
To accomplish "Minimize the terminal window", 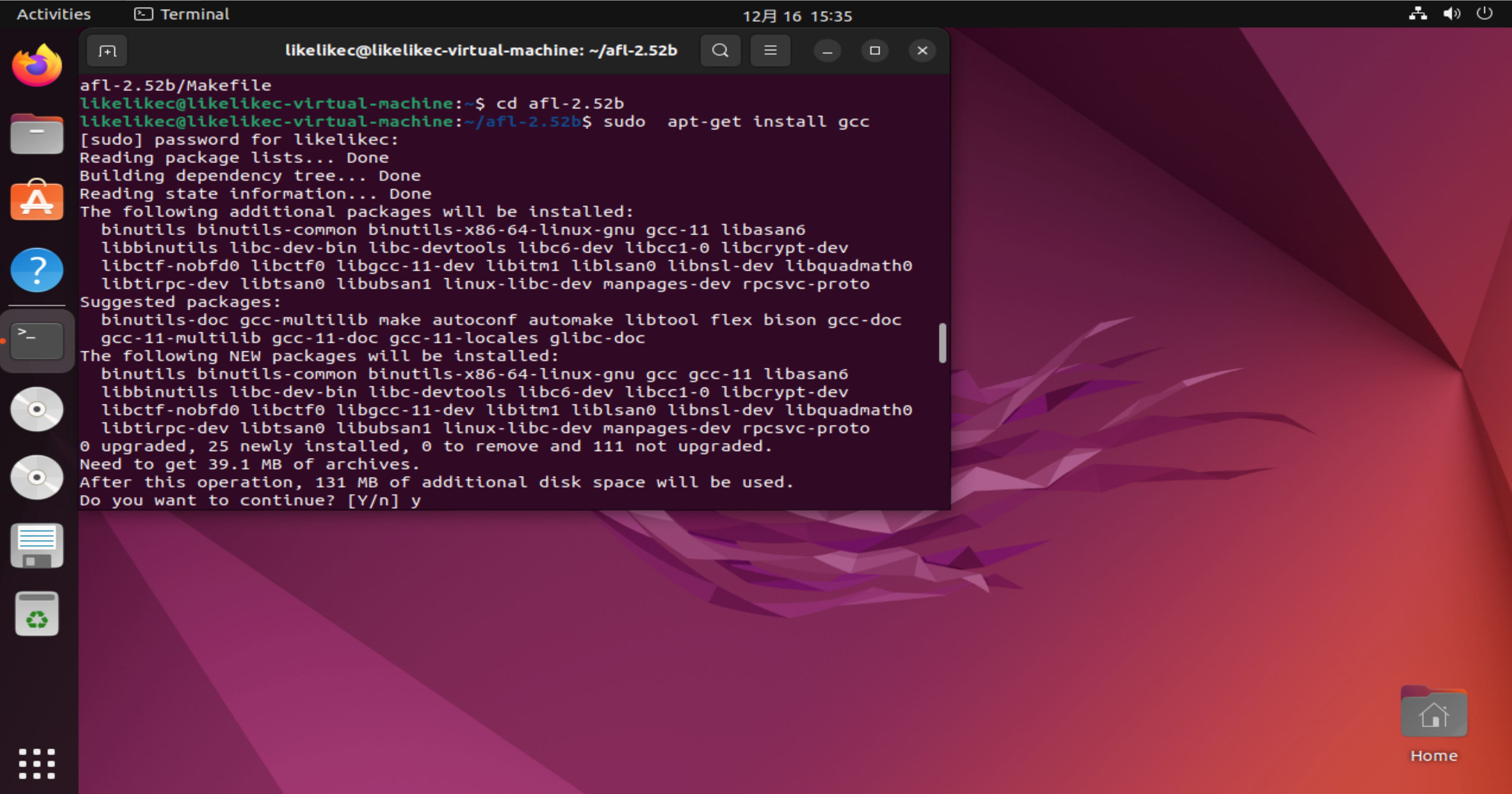I will 827,51.
